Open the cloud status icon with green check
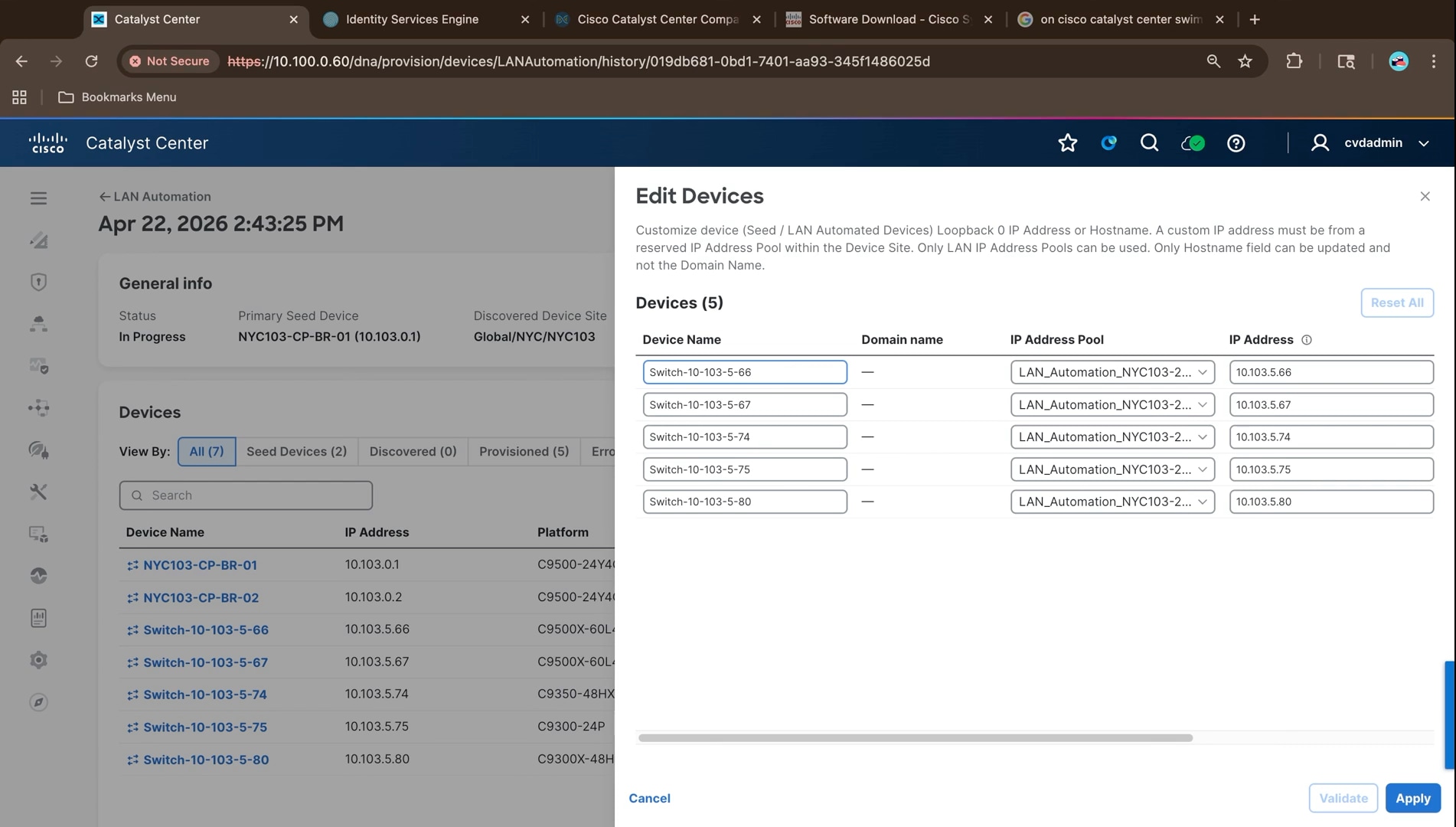The height and width of the screenshot is (827, 1456). (x=1193, y=143)
